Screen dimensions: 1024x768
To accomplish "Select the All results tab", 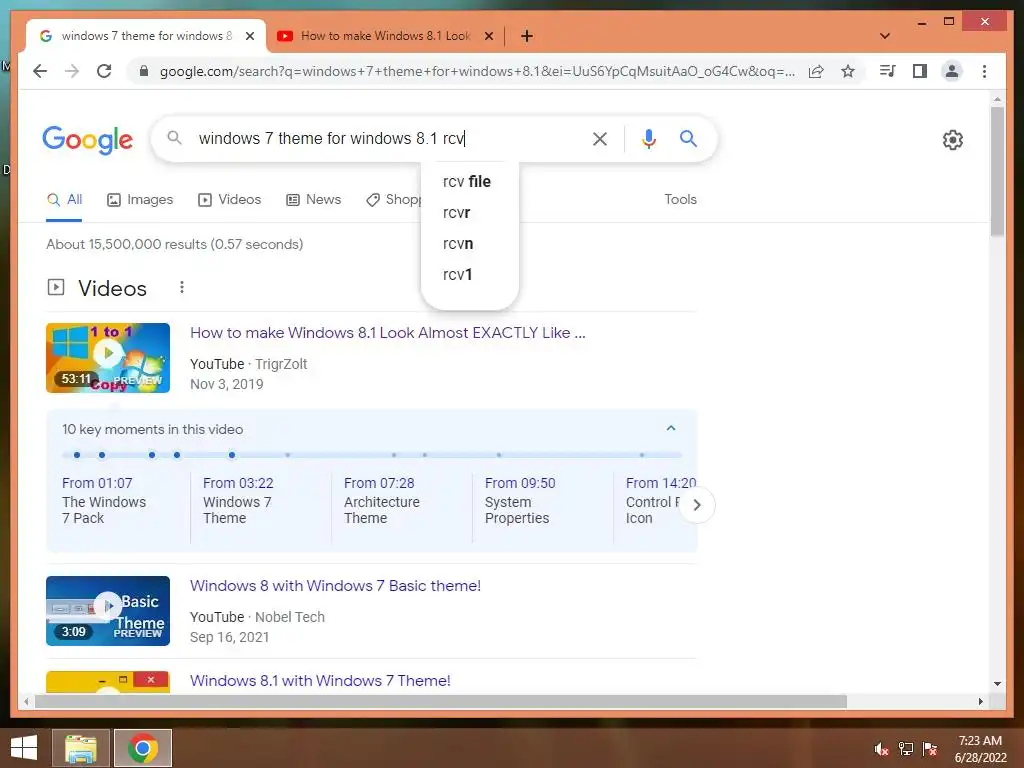I will pos(64,200).
